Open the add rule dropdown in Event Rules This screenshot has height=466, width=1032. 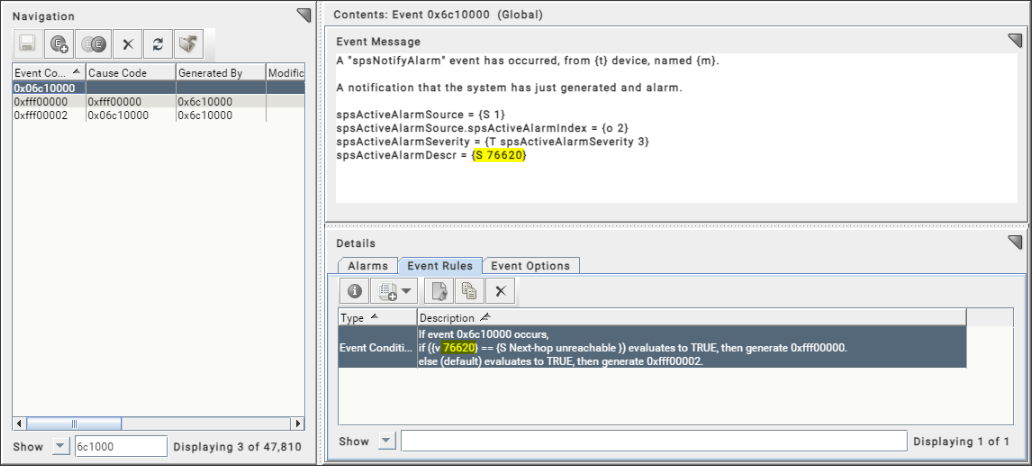(x=391, y=291)
